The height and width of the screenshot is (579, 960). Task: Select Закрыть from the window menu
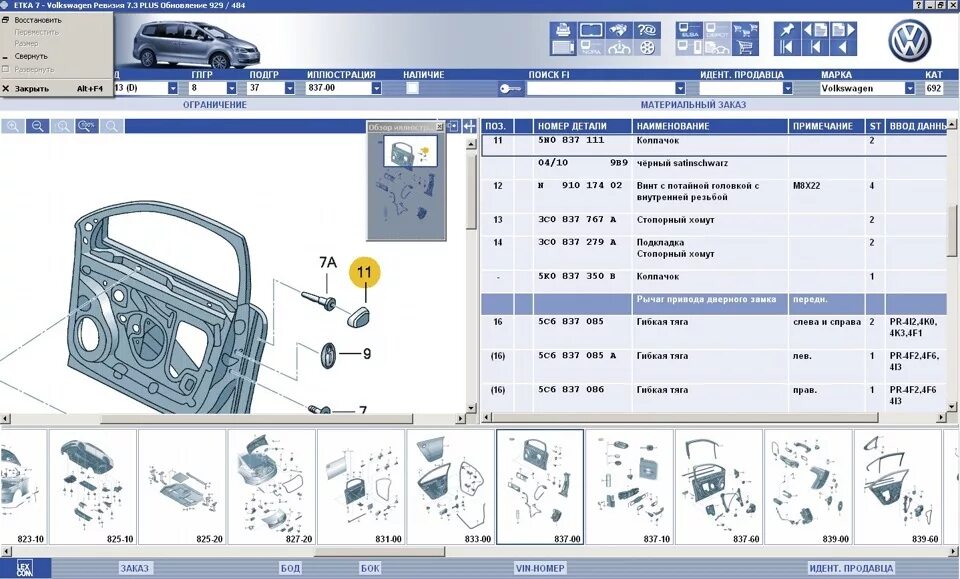click(x=30, y=88)
